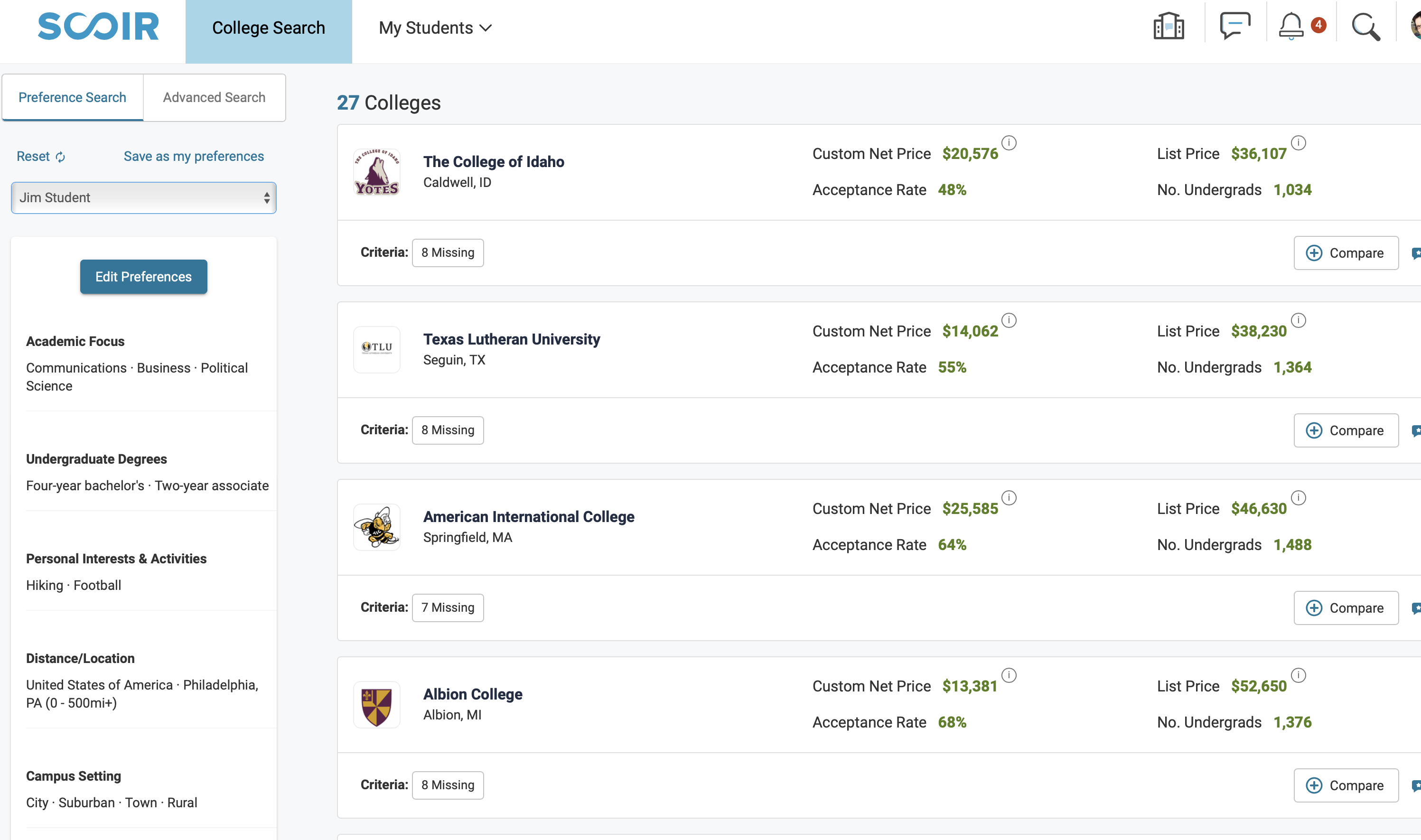
Task: Click the 27 Colleges results heading
Action: click(x=388, y=103)
